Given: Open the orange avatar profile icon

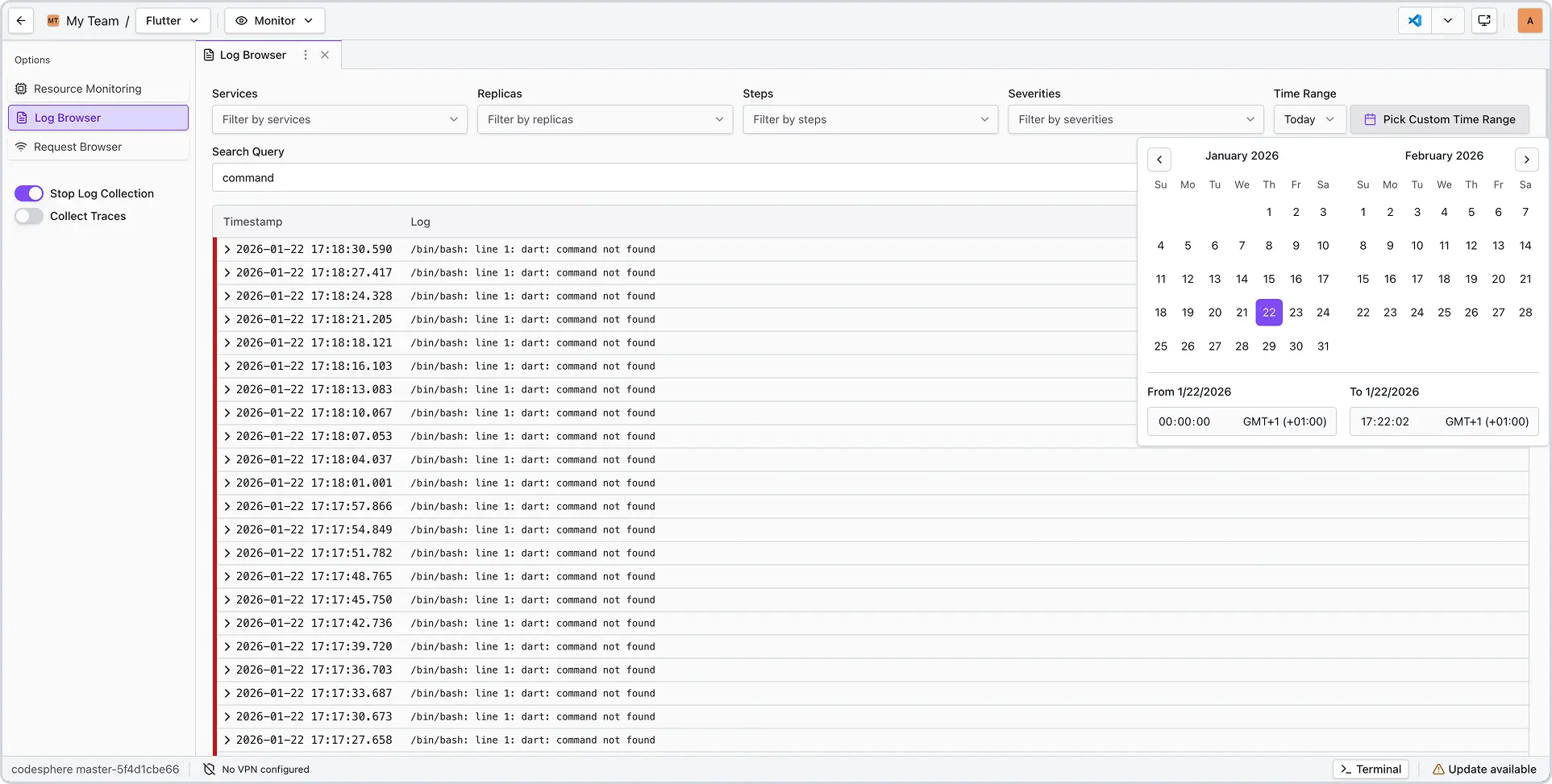Looking at the screenshot, I should click(1529, 20).
